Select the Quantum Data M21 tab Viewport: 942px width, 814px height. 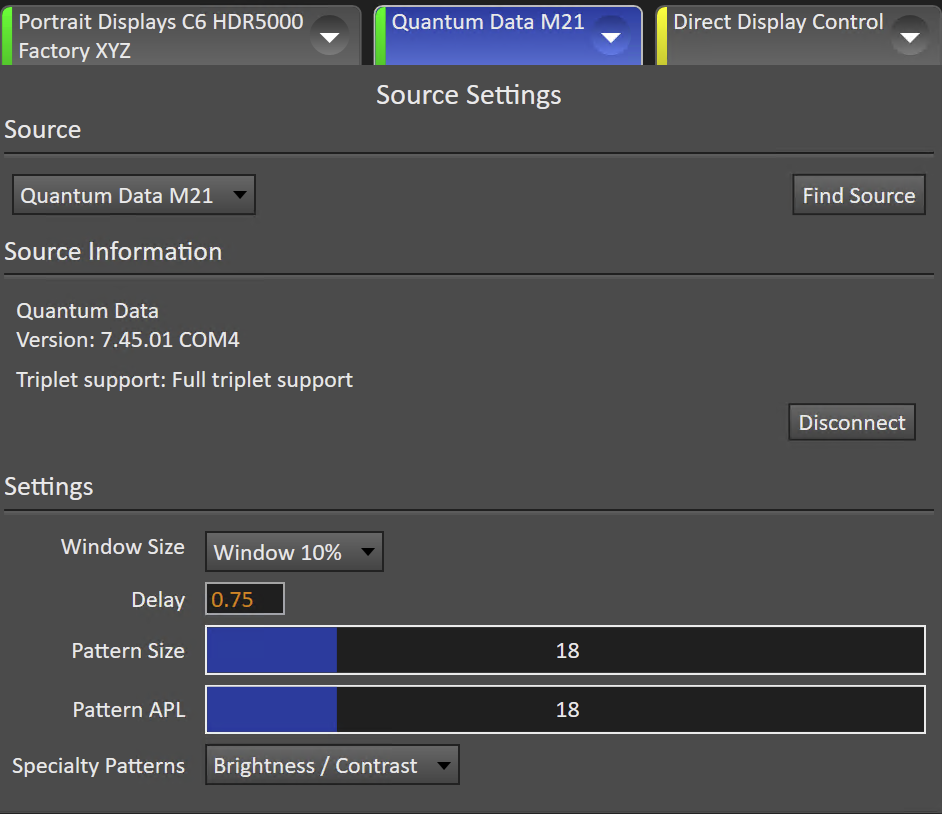tap(488, 23)
